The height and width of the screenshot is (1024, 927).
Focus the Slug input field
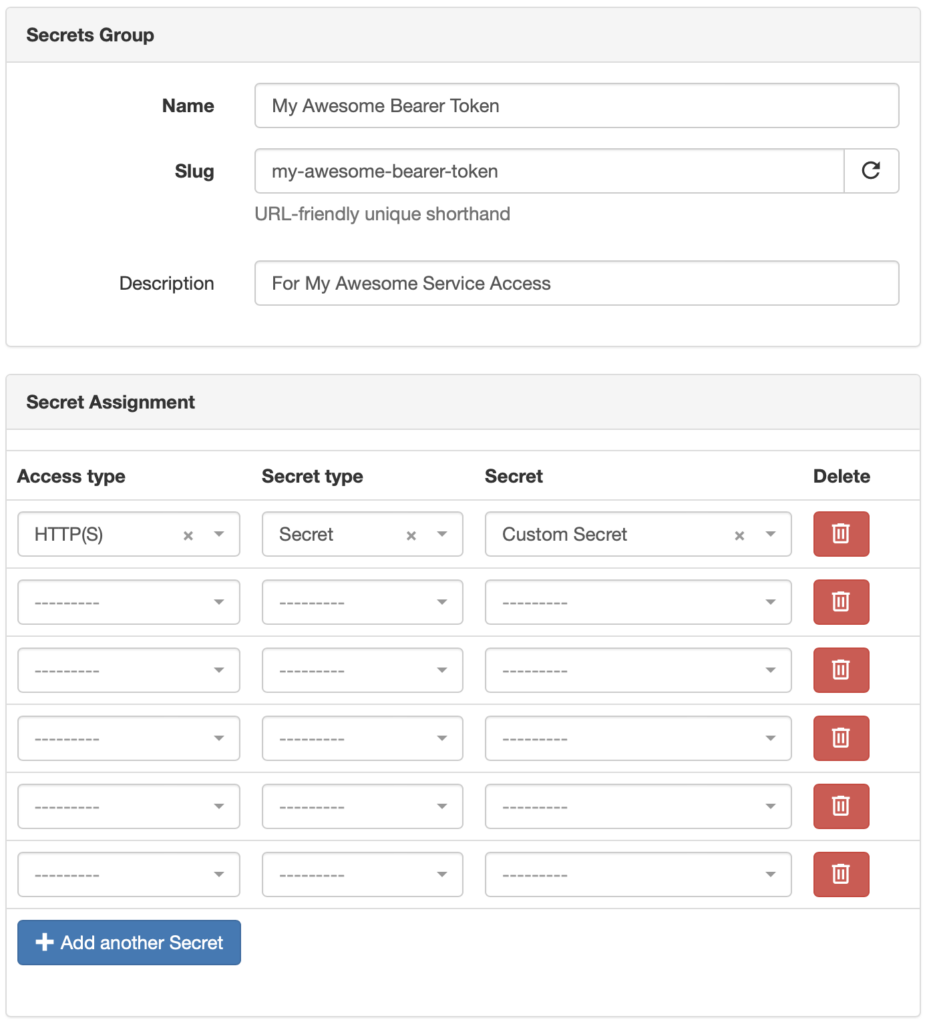point(549,171)
